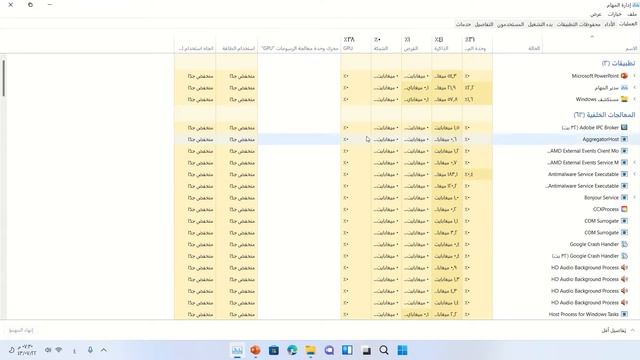Screen dimensions: 640x360
Task: Open Microsoft Store from the taskbar
Action: (x=274, y=350)
